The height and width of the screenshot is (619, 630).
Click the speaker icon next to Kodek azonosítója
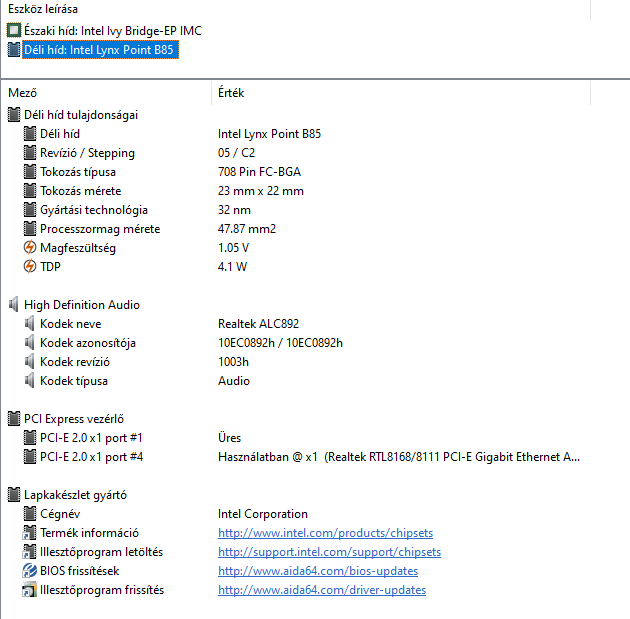[30, 343]
